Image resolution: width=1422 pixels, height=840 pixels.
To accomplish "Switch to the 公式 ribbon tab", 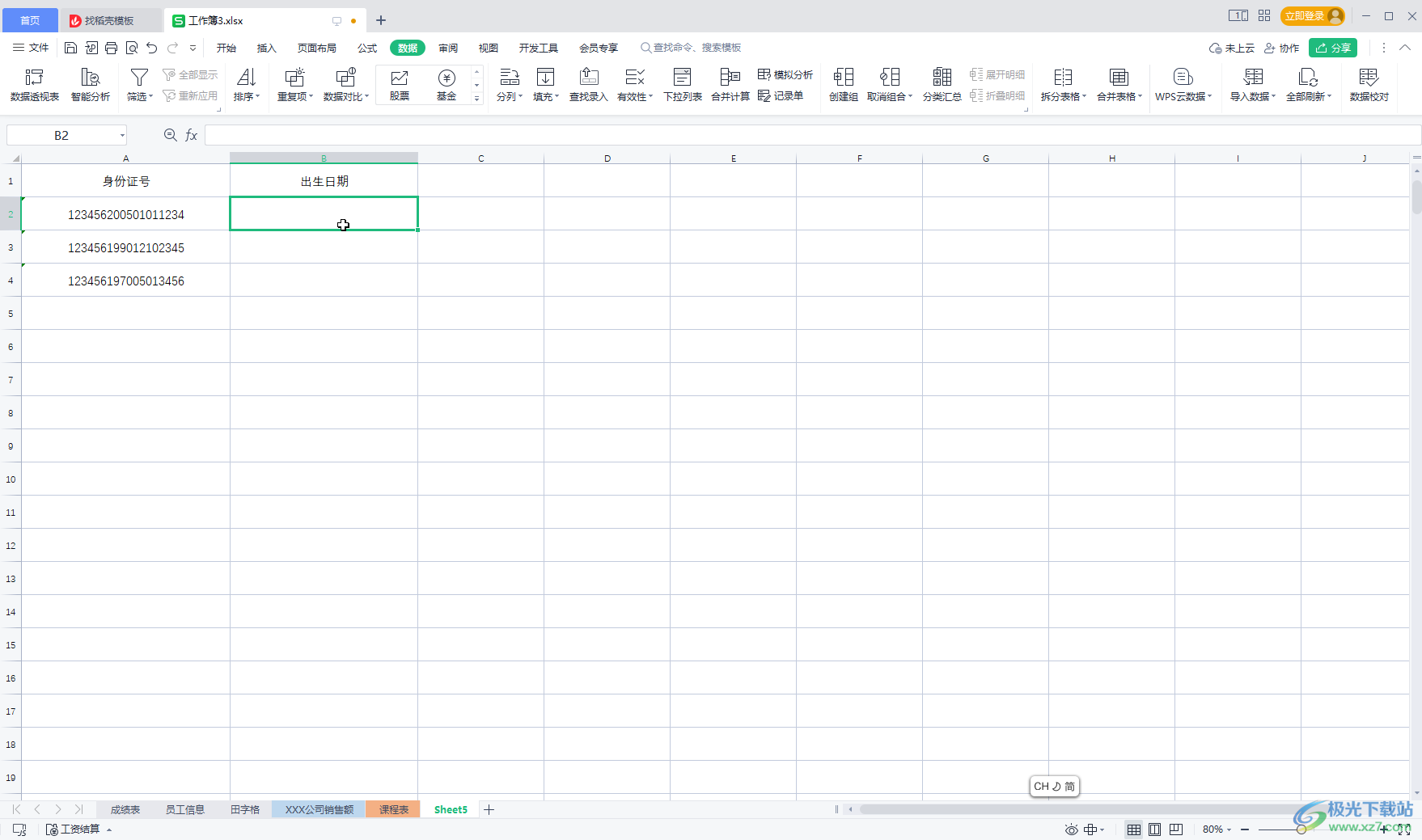I will [x=367, y=48].
